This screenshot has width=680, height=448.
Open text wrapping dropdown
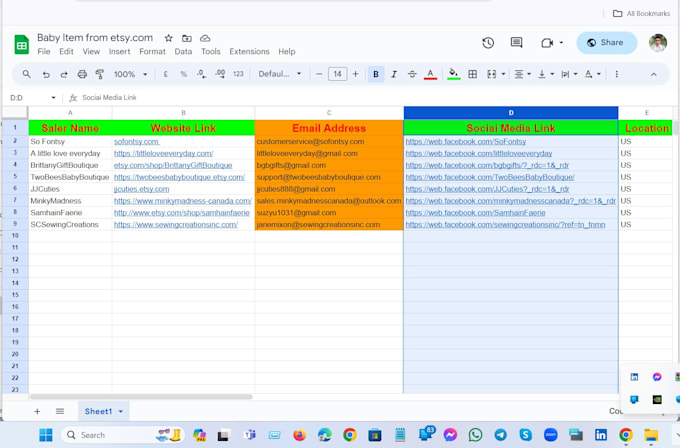(x=569, y=74)
